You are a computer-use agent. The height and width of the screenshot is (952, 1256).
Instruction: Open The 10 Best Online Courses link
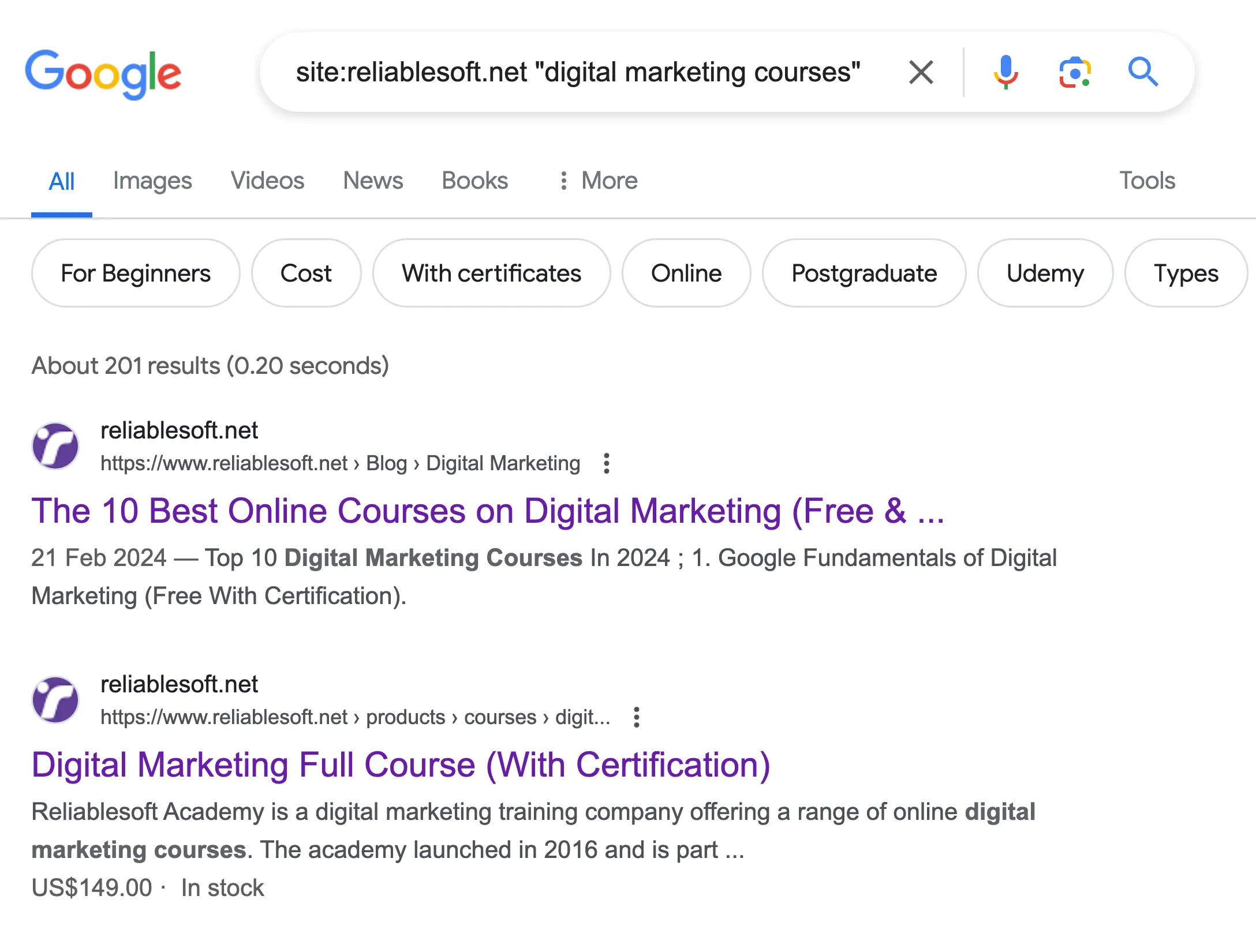click(x=488, y=511)
